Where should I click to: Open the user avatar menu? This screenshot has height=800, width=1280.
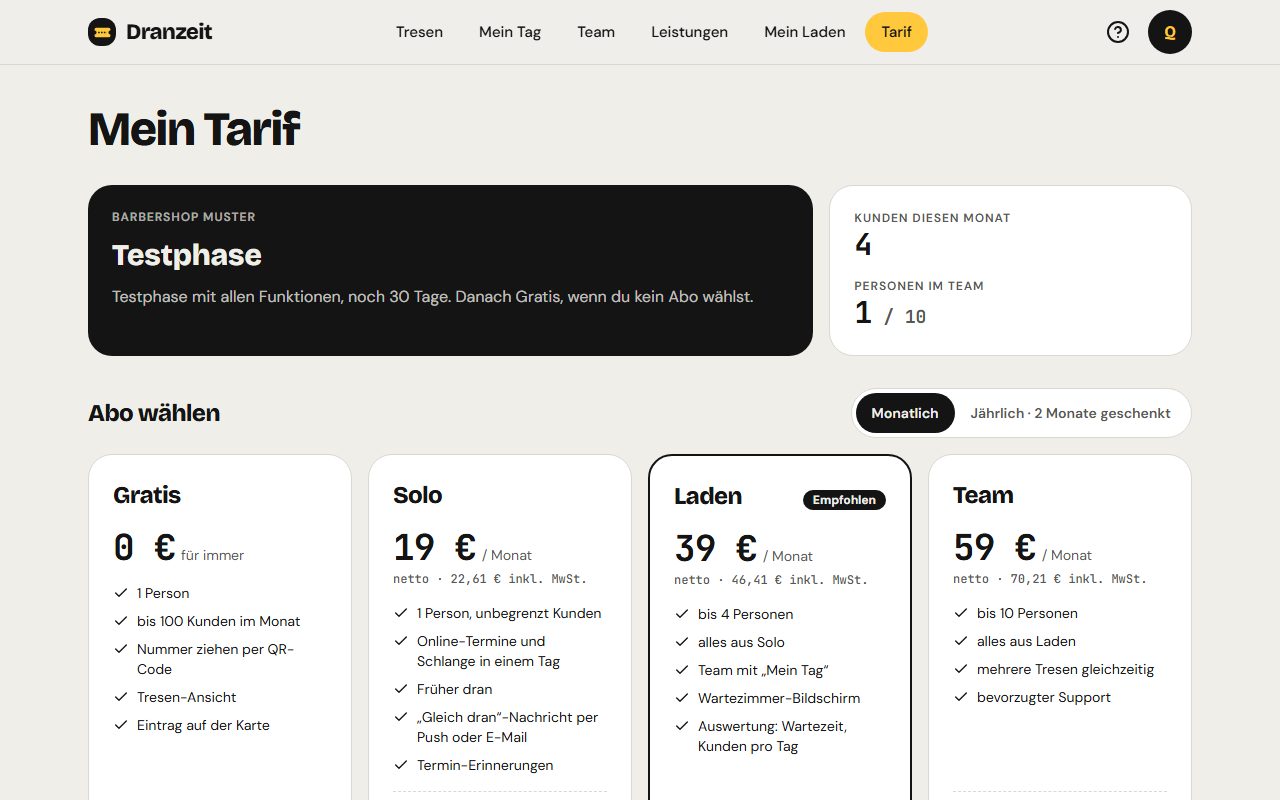1170,32
